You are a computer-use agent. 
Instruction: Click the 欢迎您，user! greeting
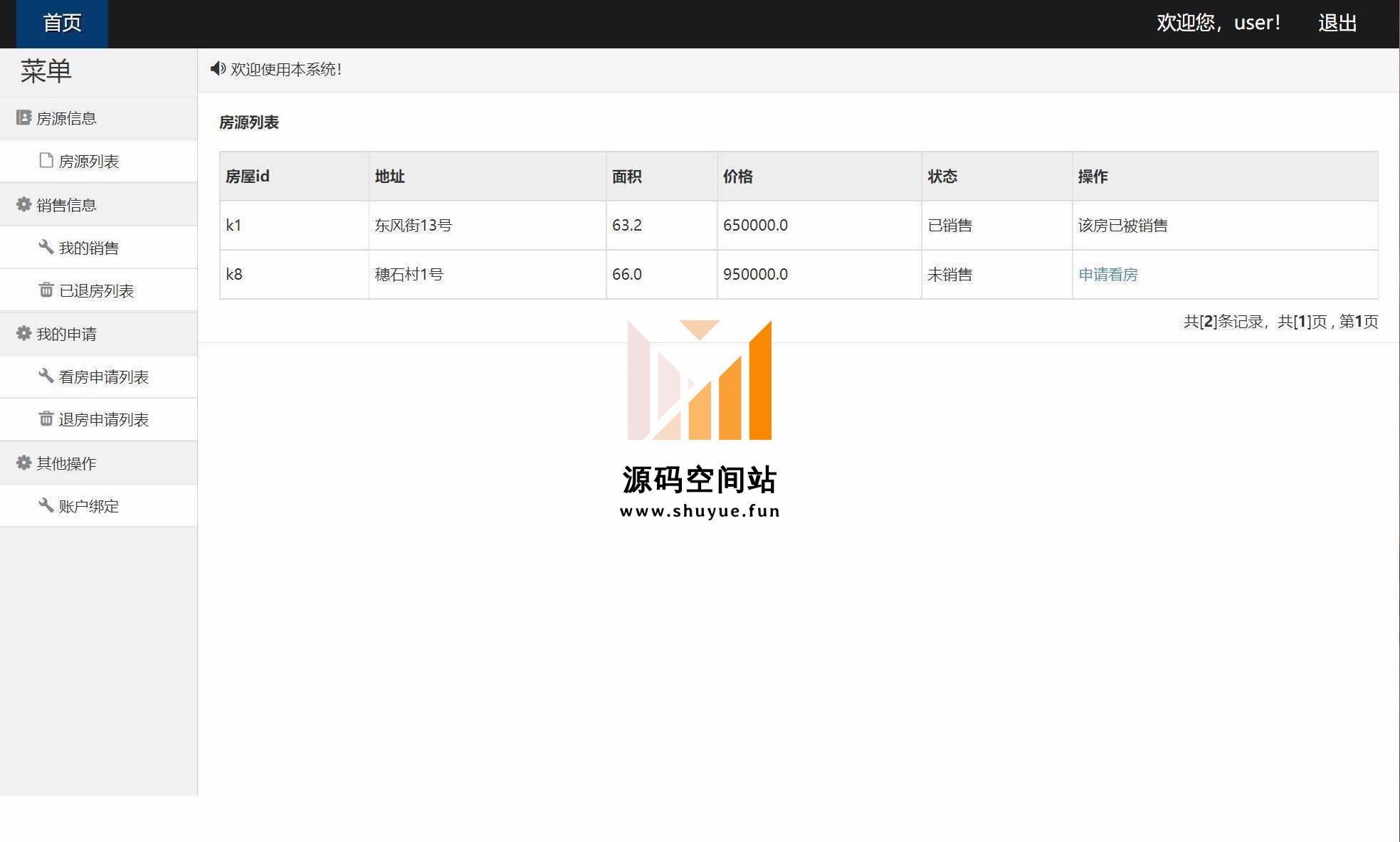pyautogui.click(x=1219, y=23)
